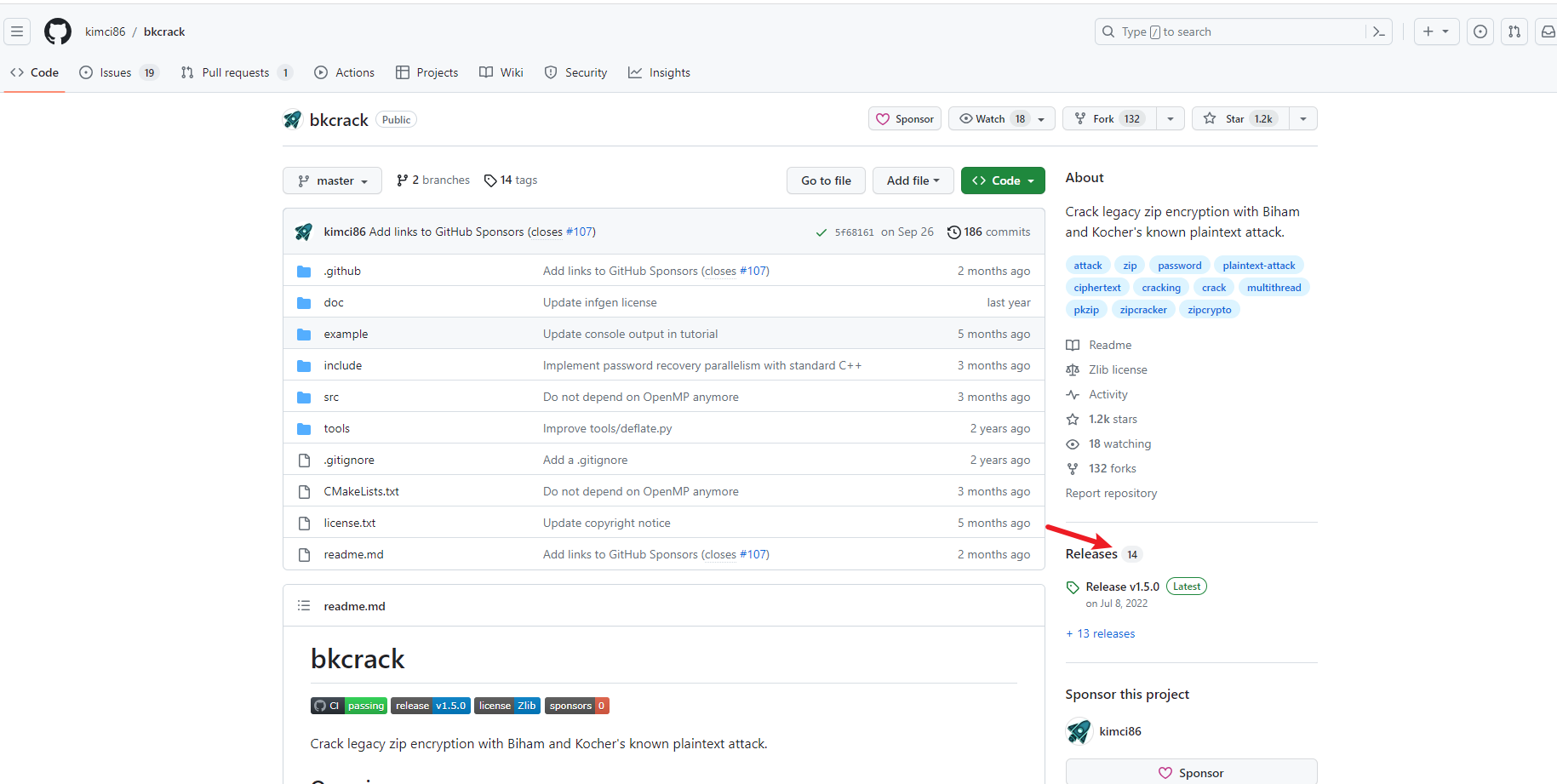Click the license Zlib badge
The width and height of the screenshot is (1557, 784).
507,706
